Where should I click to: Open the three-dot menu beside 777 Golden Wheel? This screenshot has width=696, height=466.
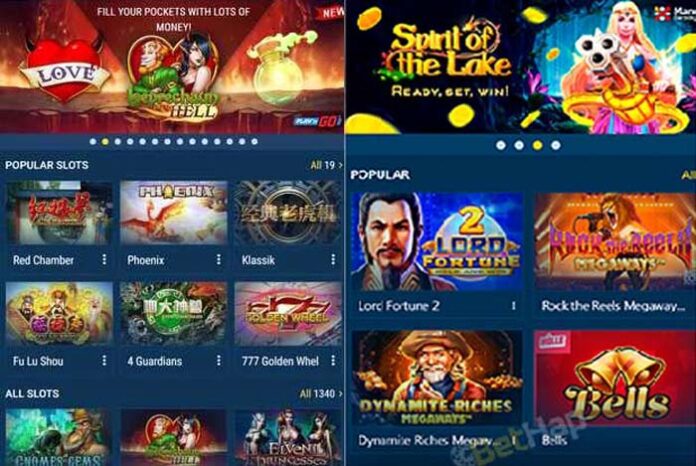click(333, 360)
